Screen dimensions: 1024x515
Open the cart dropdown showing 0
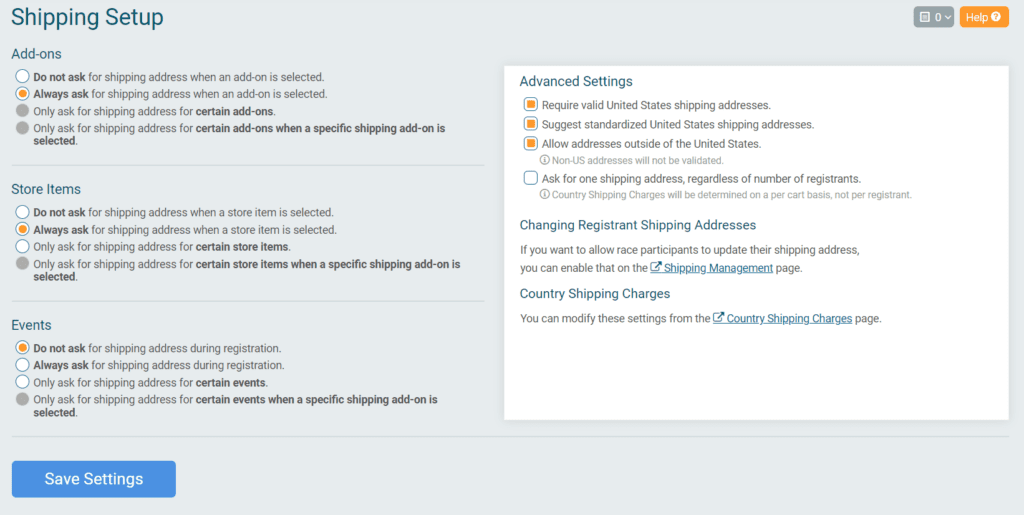[934, 18]
